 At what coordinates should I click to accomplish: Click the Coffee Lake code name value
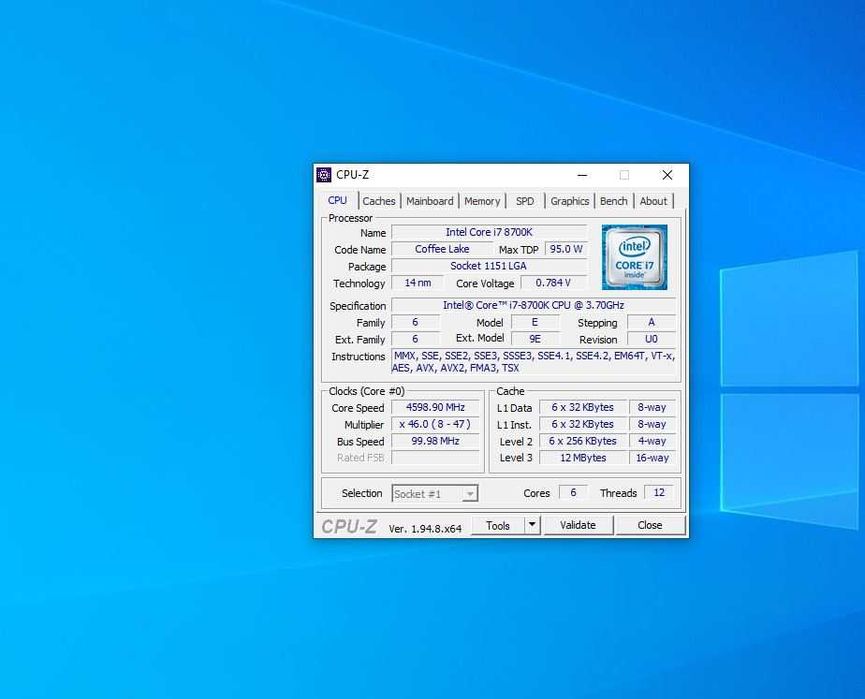tap(442, 249)
